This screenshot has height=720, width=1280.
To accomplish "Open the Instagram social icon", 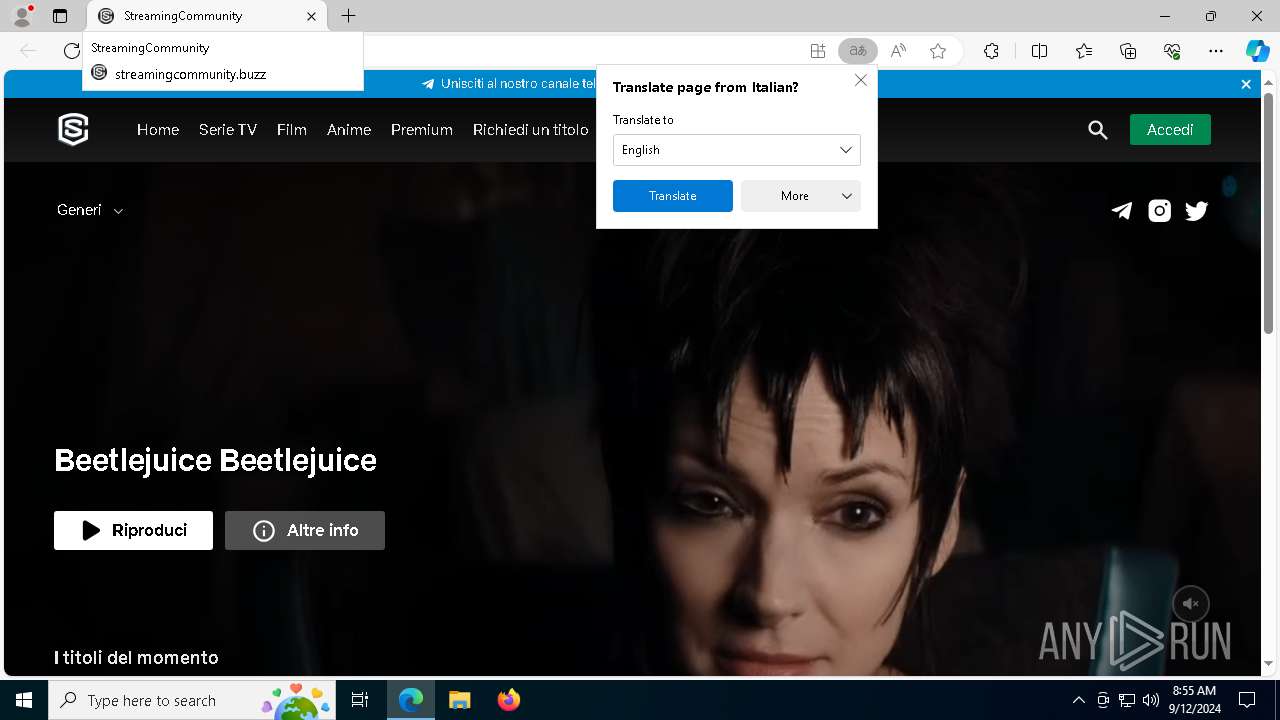I will point(1159,211).
